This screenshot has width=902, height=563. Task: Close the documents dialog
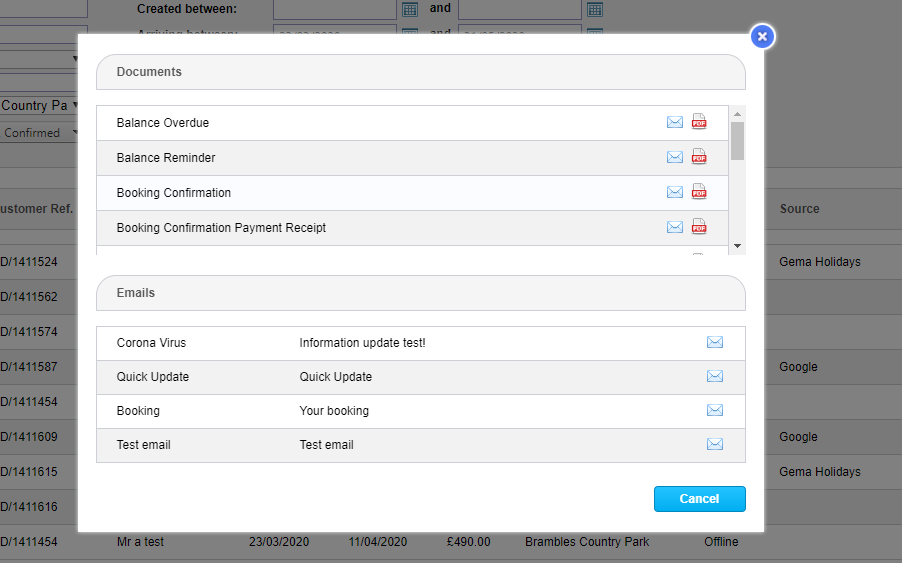point(762,37)
